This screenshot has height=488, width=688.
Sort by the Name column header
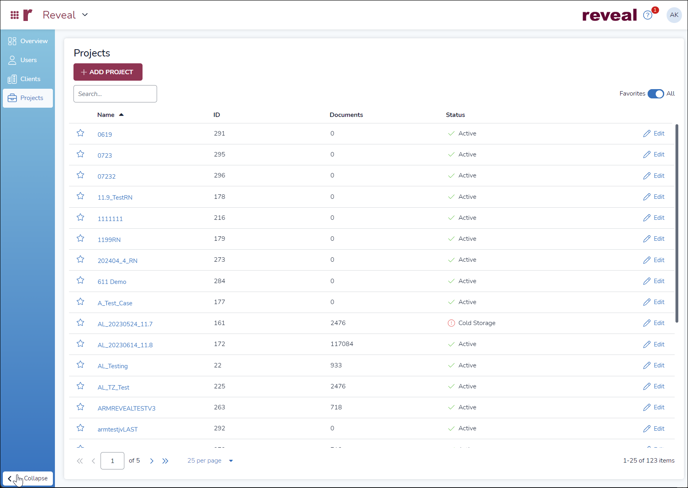pos(106,115)
